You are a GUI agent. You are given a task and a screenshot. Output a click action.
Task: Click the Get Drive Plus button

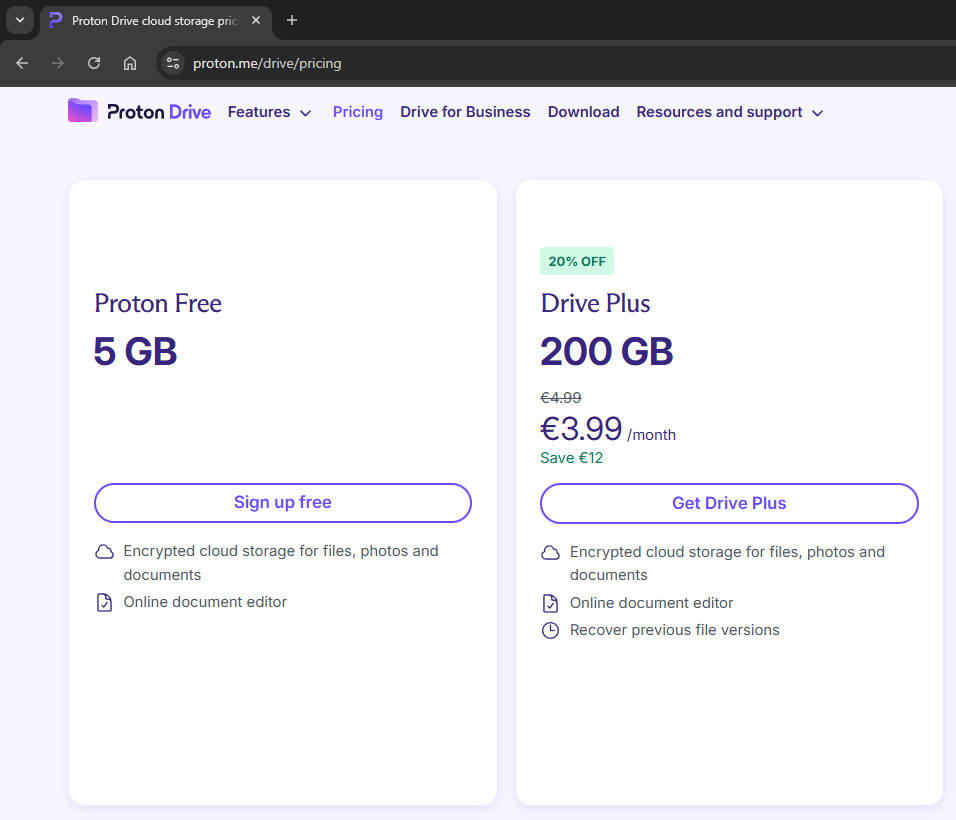[x=729, y=504]
